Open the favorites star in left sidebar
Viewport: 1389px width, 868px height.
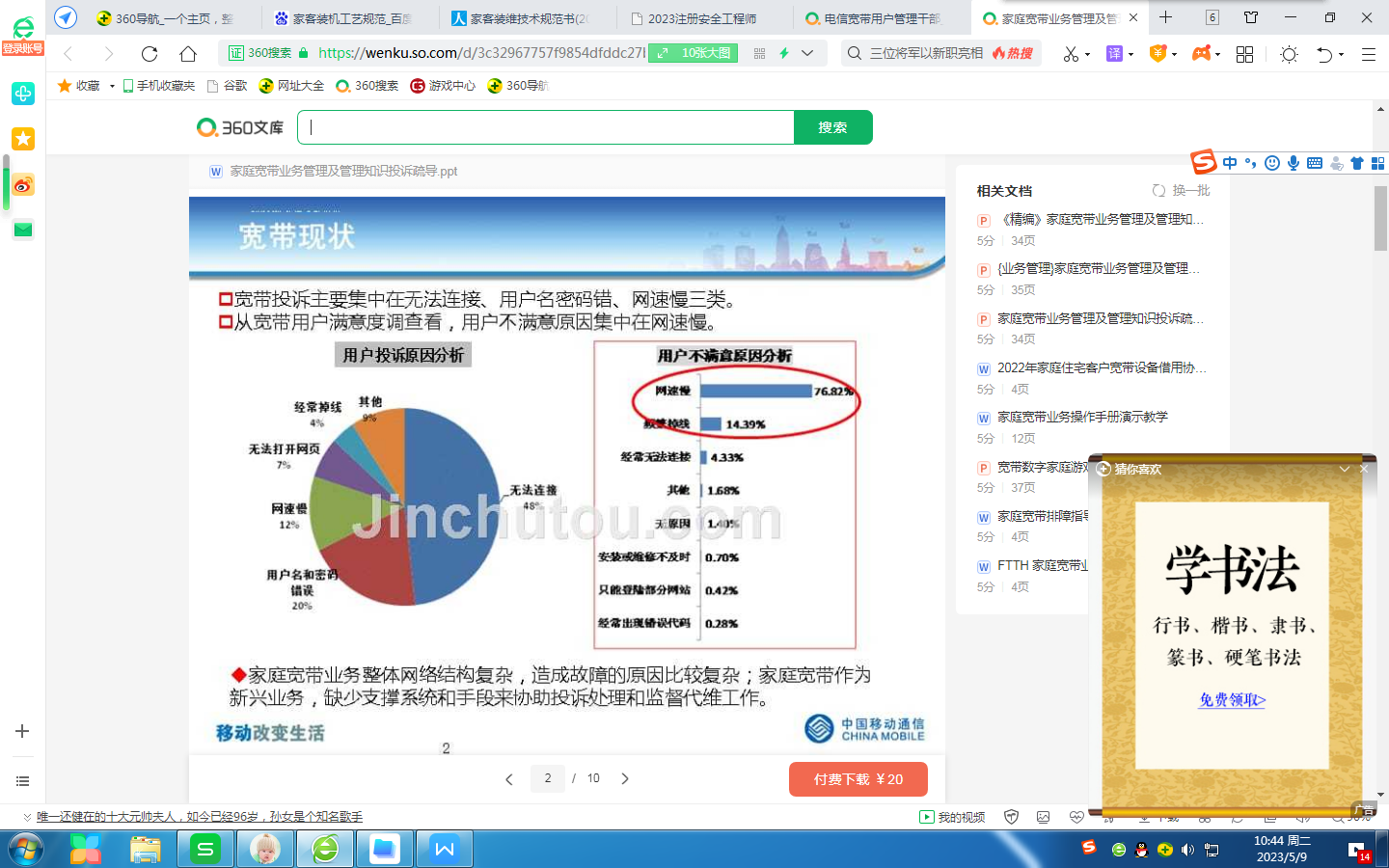point(23,139)
